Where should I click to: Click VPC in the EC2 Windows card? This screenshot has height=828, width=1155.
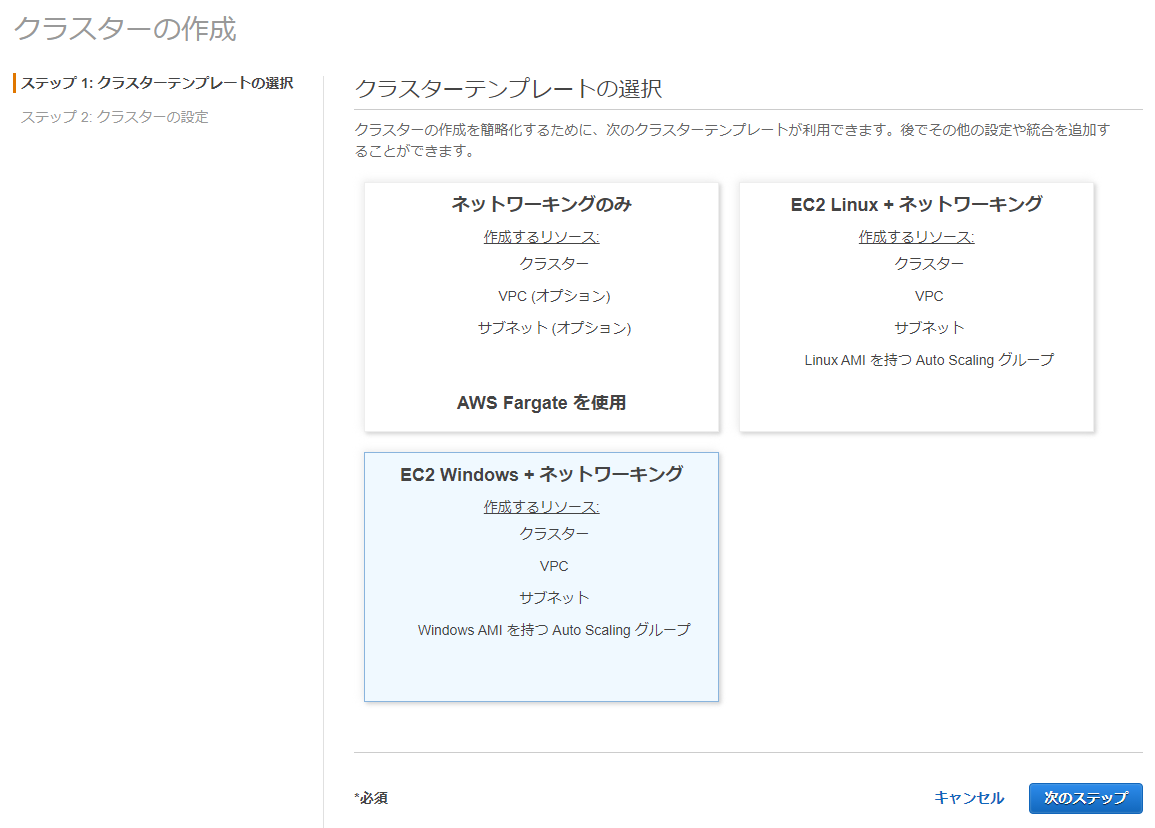554,566
